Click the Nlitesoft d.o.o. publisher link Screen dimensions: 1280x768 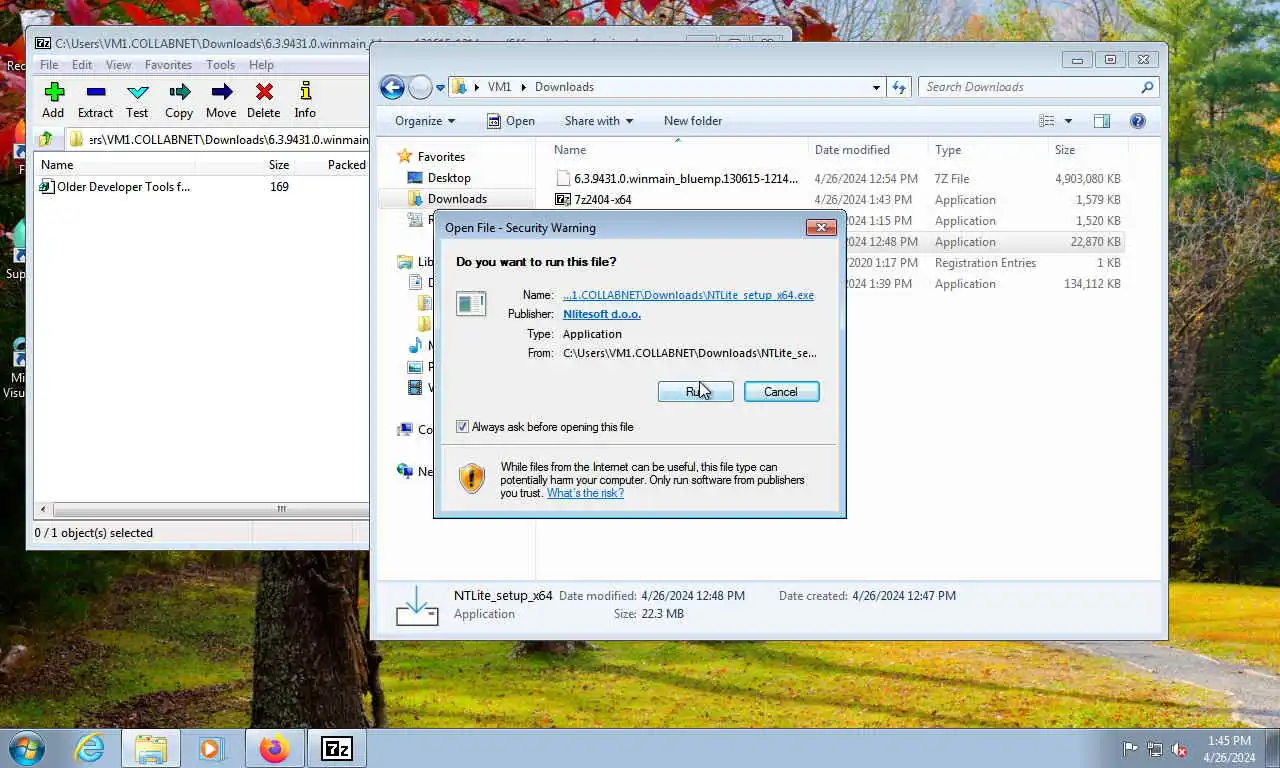[602, 314]
